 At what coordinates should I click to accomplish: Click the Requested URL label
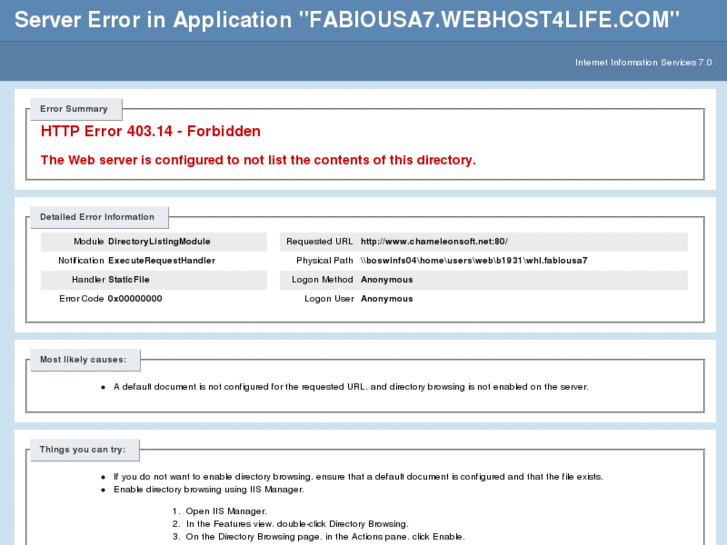point(319,242)
